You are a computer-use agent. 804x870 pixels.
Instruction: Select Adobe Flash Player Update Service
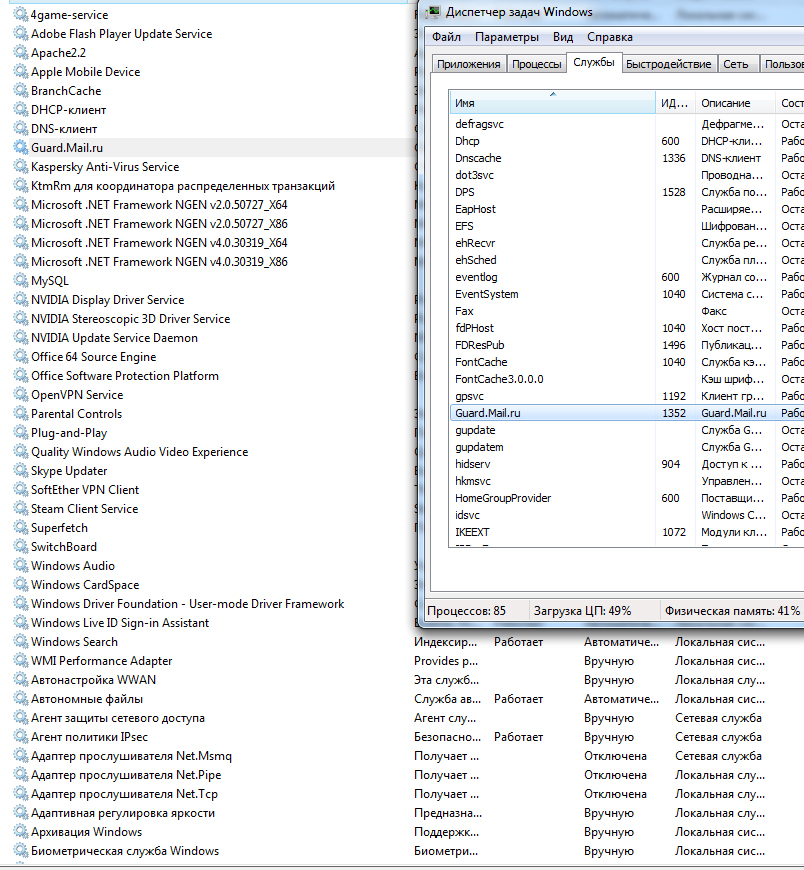(122, 34)
